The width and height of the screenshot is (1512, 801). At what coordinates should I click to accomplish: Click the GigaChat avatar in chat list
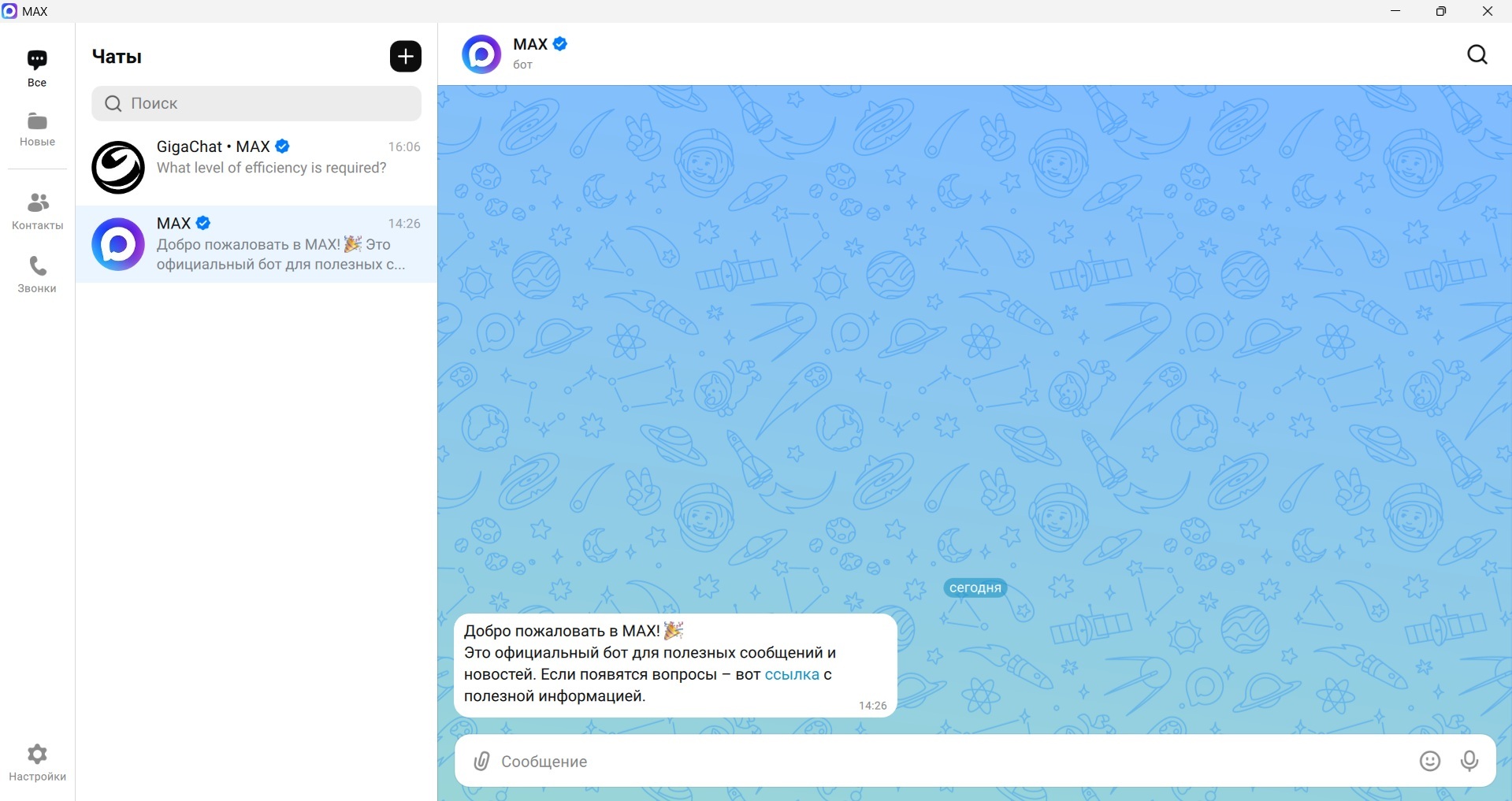click(x=118, y=168)
